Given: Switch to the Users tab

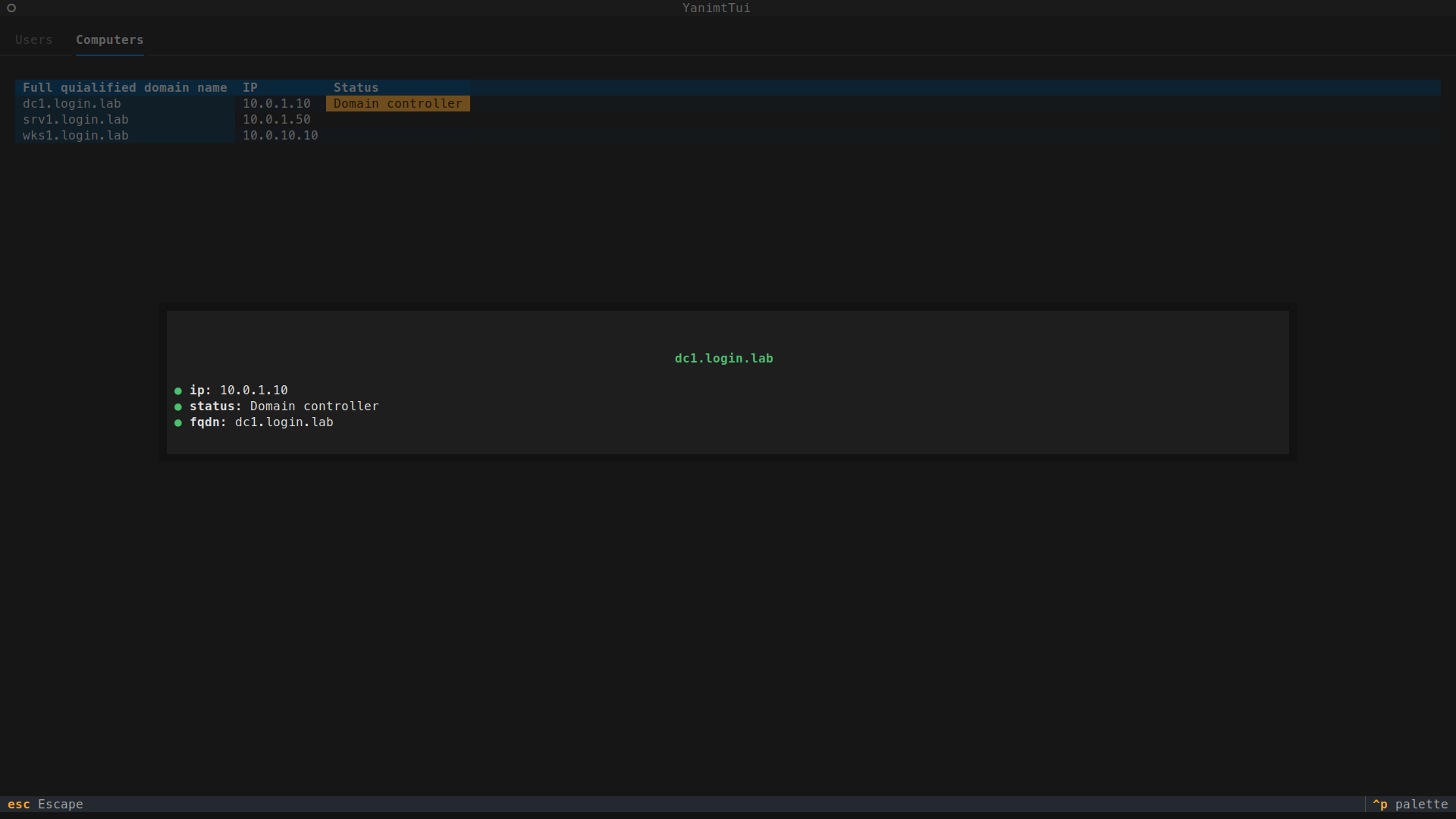Looking at the screenshot, I should pyautogui.click(x=34, y=39).
